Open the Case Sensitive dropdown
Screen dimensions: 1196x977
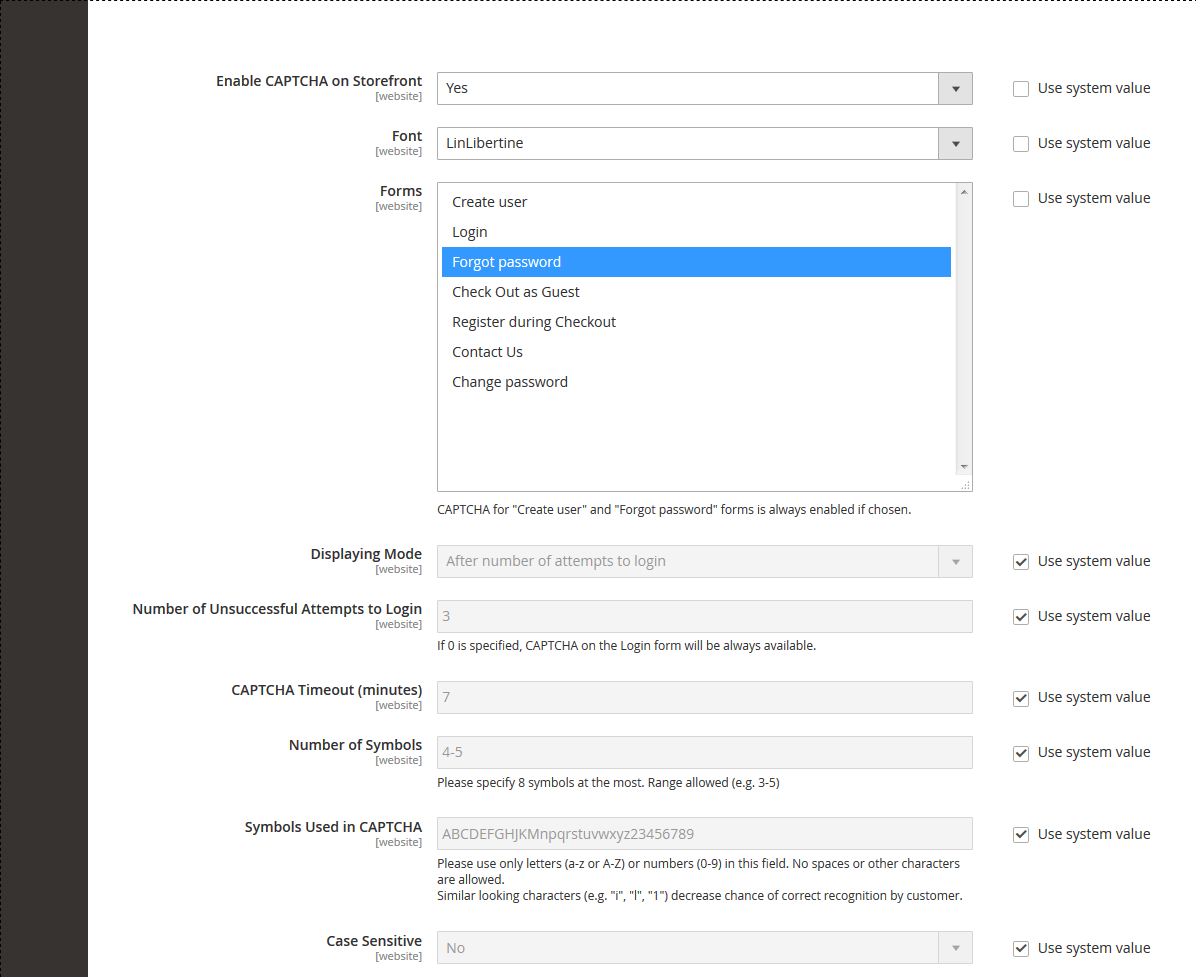(705, 948)
